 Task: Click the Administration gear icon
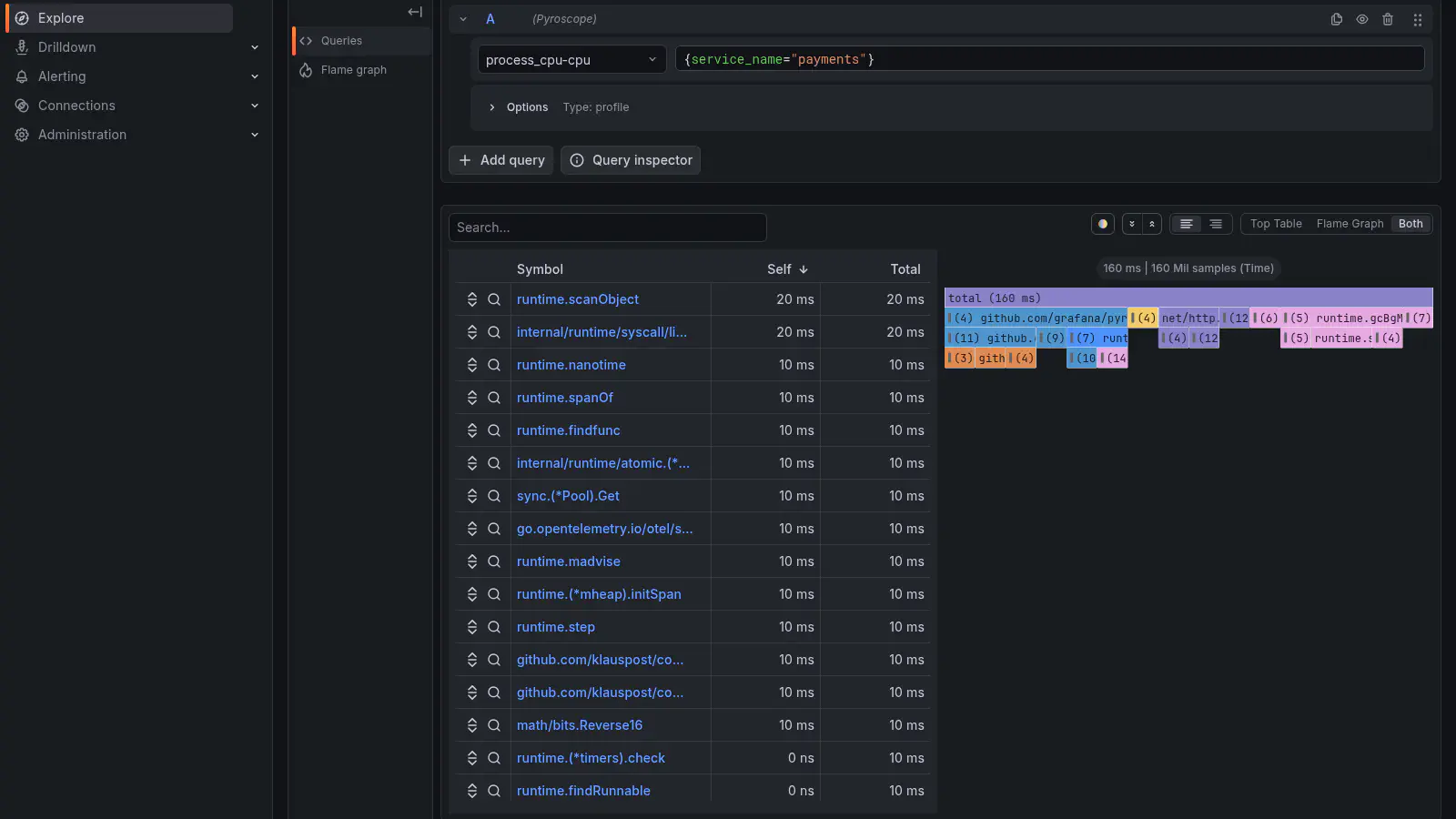tap(22, 135)
